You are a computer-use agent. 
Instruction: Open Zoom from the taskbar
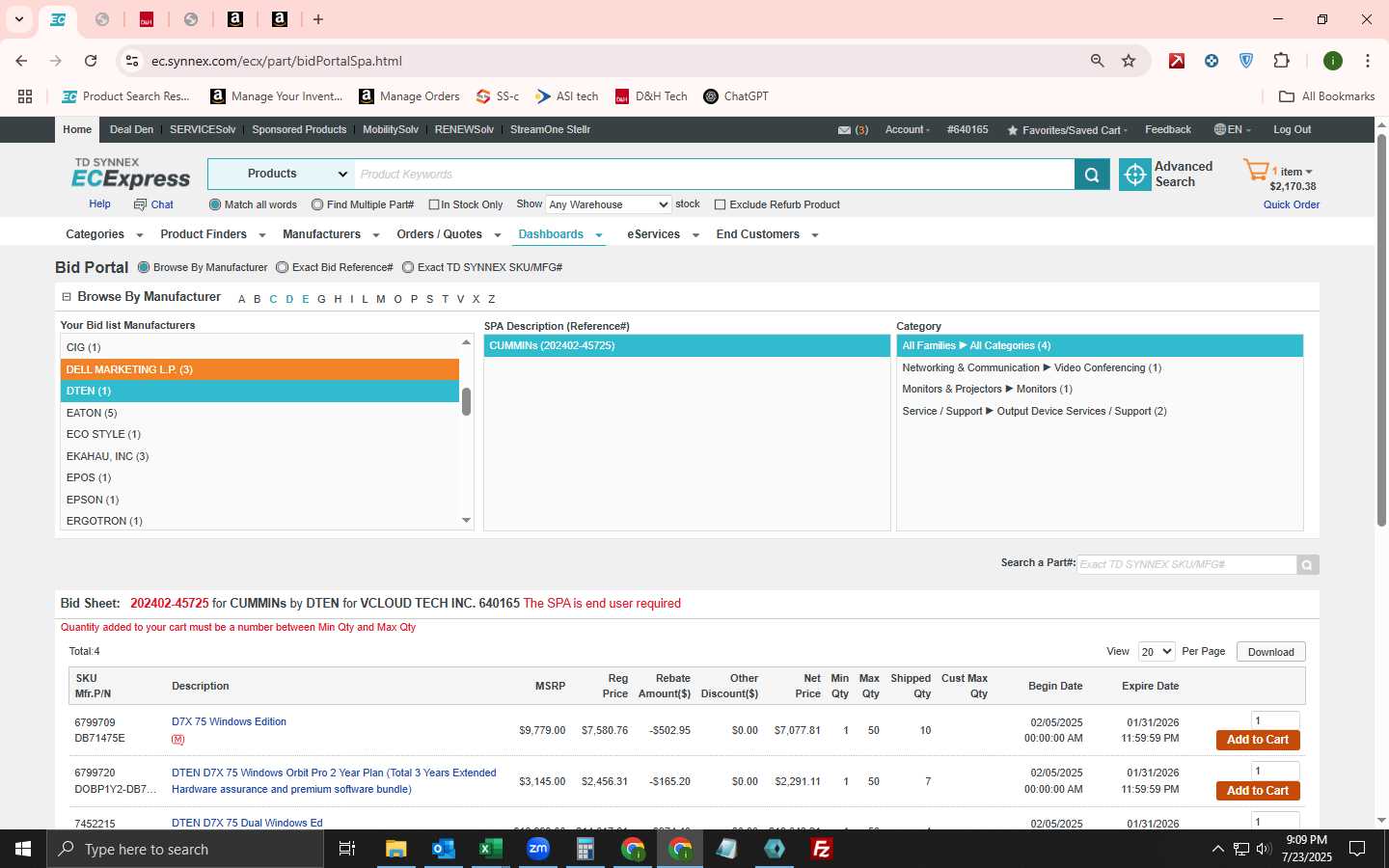pos(537,849)
